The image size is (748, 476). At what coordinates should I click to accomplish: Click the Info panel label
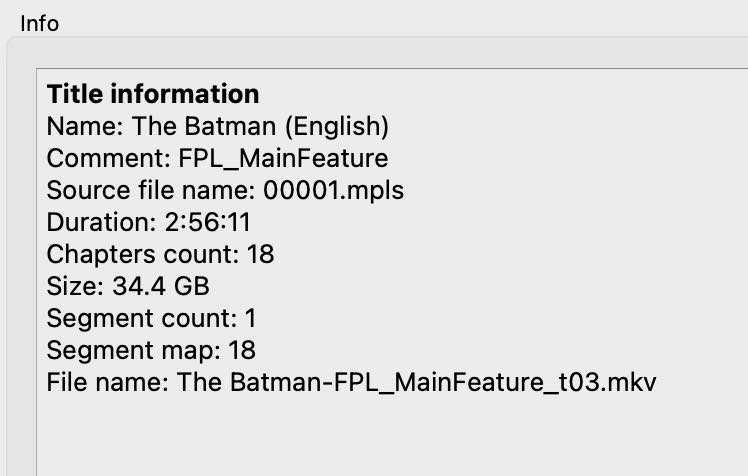[40, 24]
